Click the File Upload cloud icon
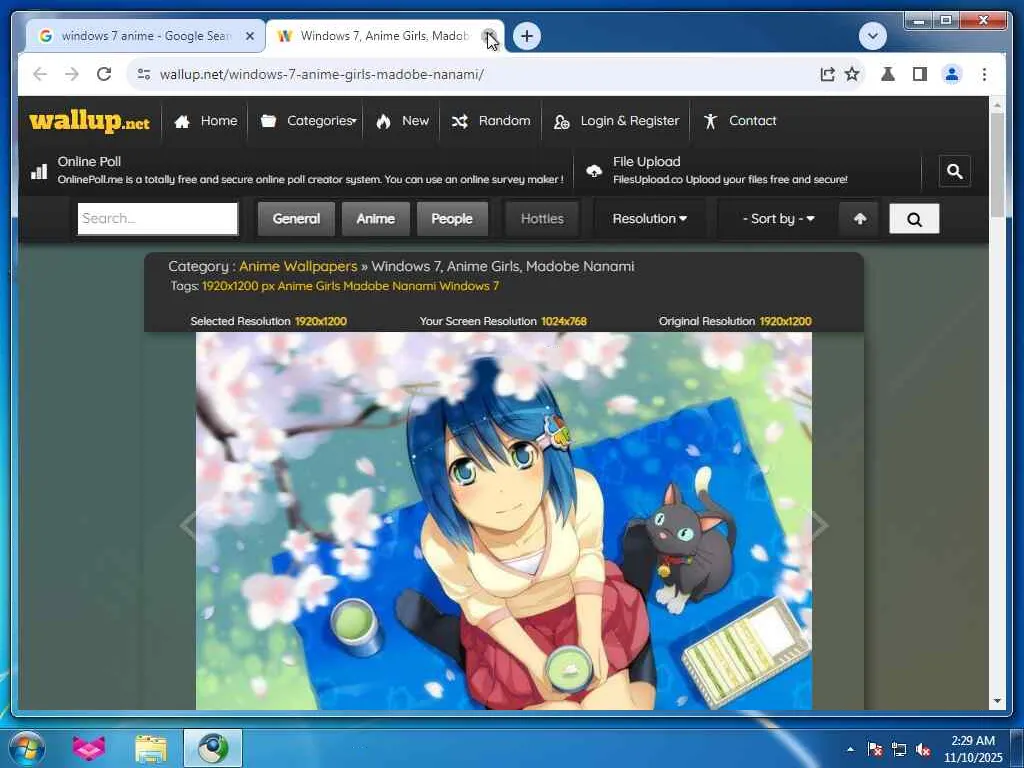The width and height of the screenshot is (1024, 768). tap(594, 171)
